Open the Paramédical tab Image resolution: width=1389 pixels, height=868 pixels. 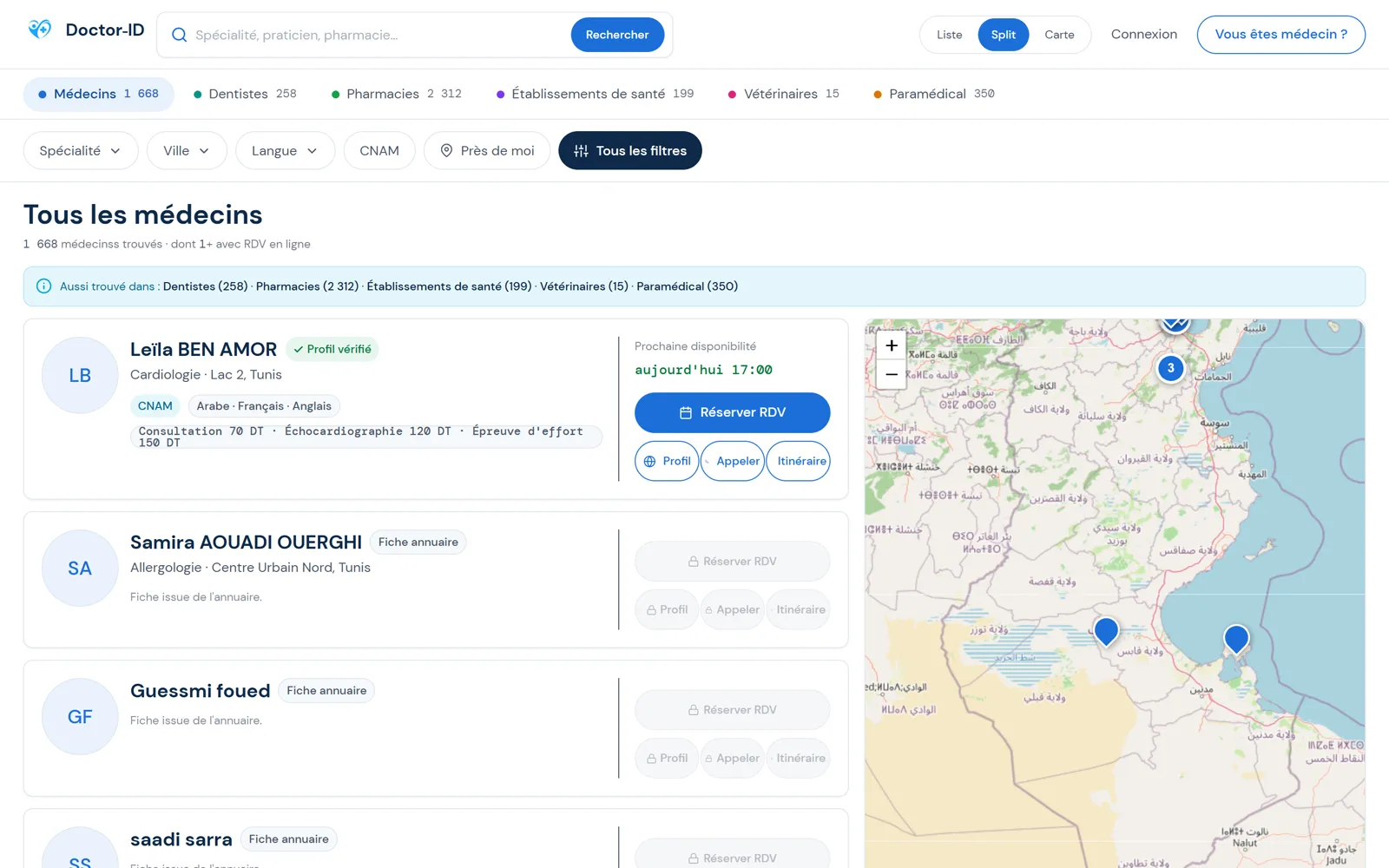(934, 94)
